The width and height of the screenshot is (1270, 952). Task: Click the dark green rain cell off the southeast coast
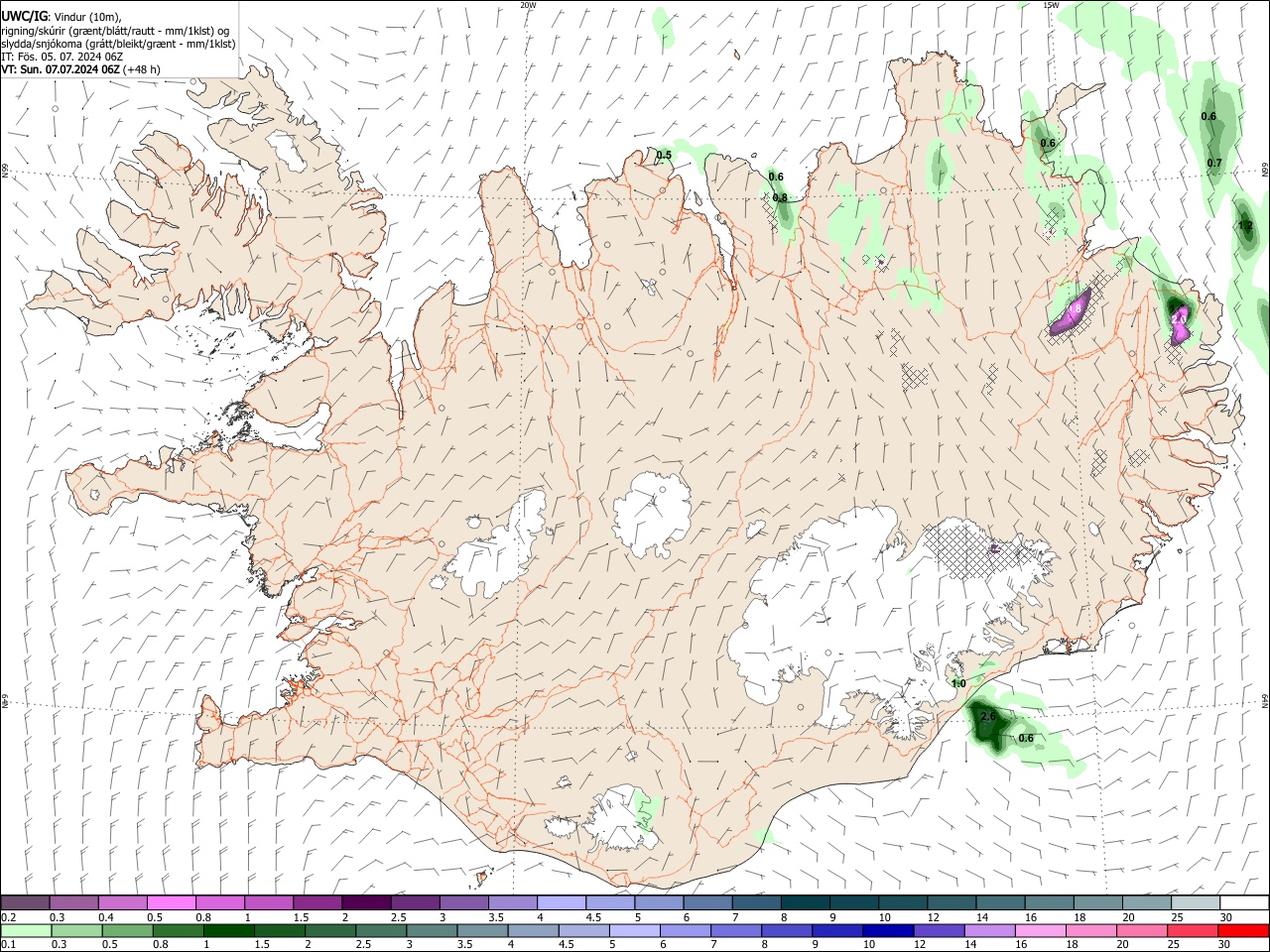[991, 727]
